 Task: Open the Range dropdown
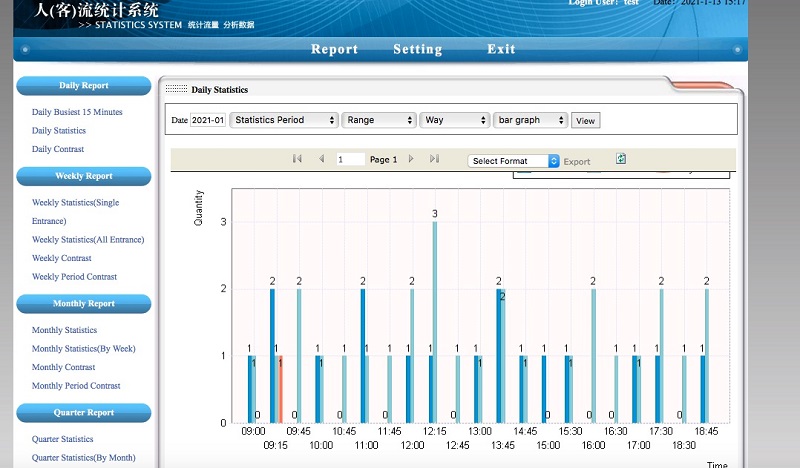(x=379, y=120)
